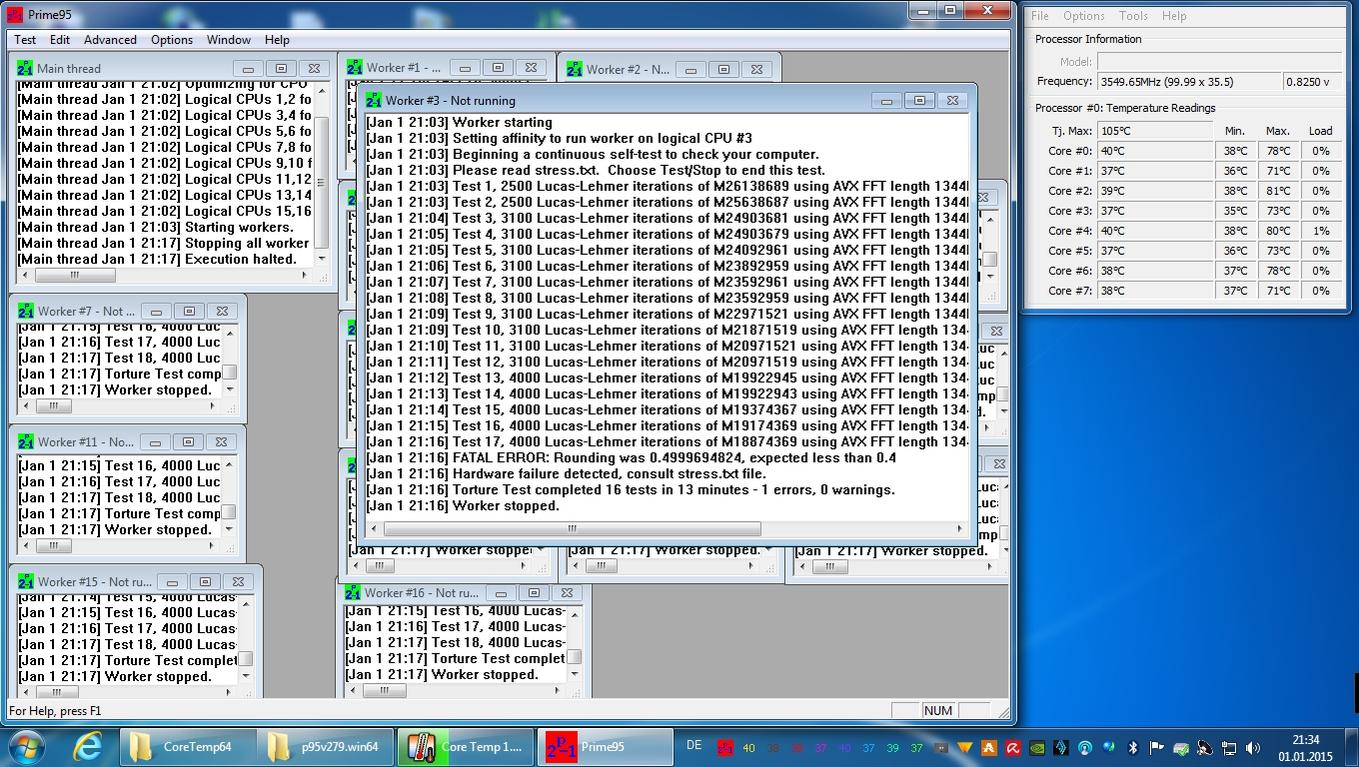Switch to Prime95 via its taskbar button
Image resolution: width=1359 pixels, height=767 pixels.
pyautogui.click(x=606, y=747)
